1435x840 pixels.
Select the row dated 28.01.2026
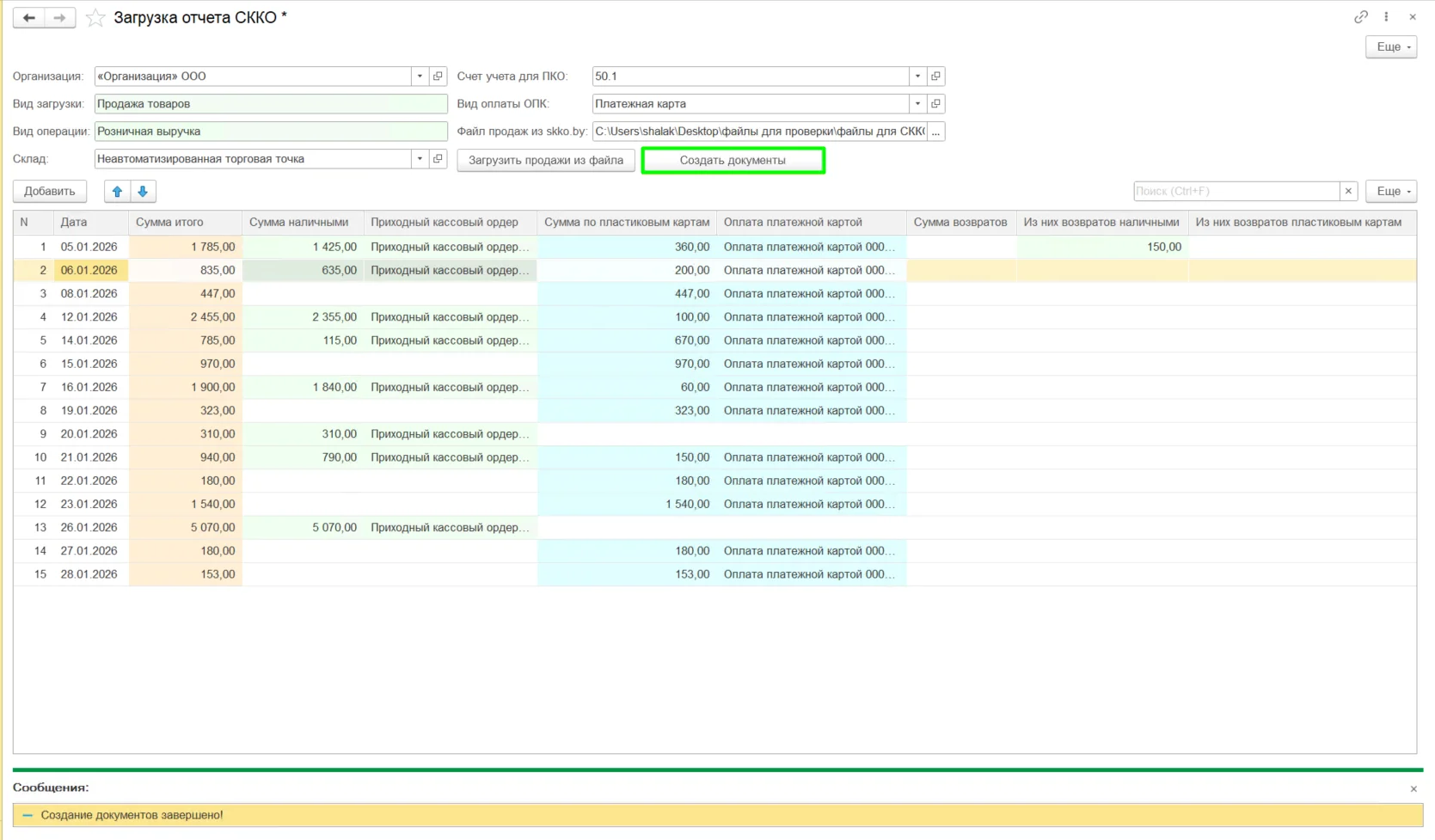[x=714, y=574]
